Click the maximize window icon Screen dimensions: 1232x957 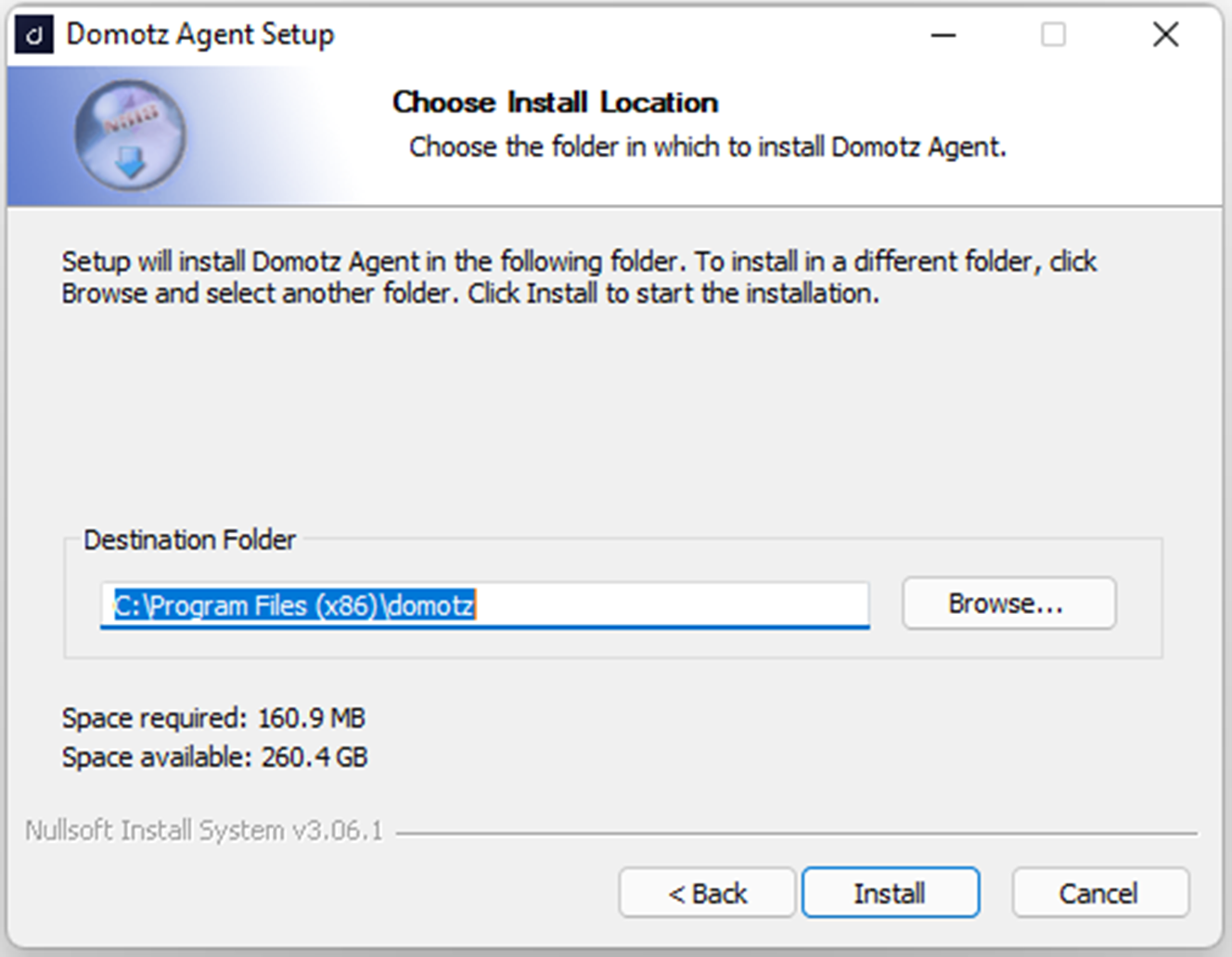pos(1053,35)
